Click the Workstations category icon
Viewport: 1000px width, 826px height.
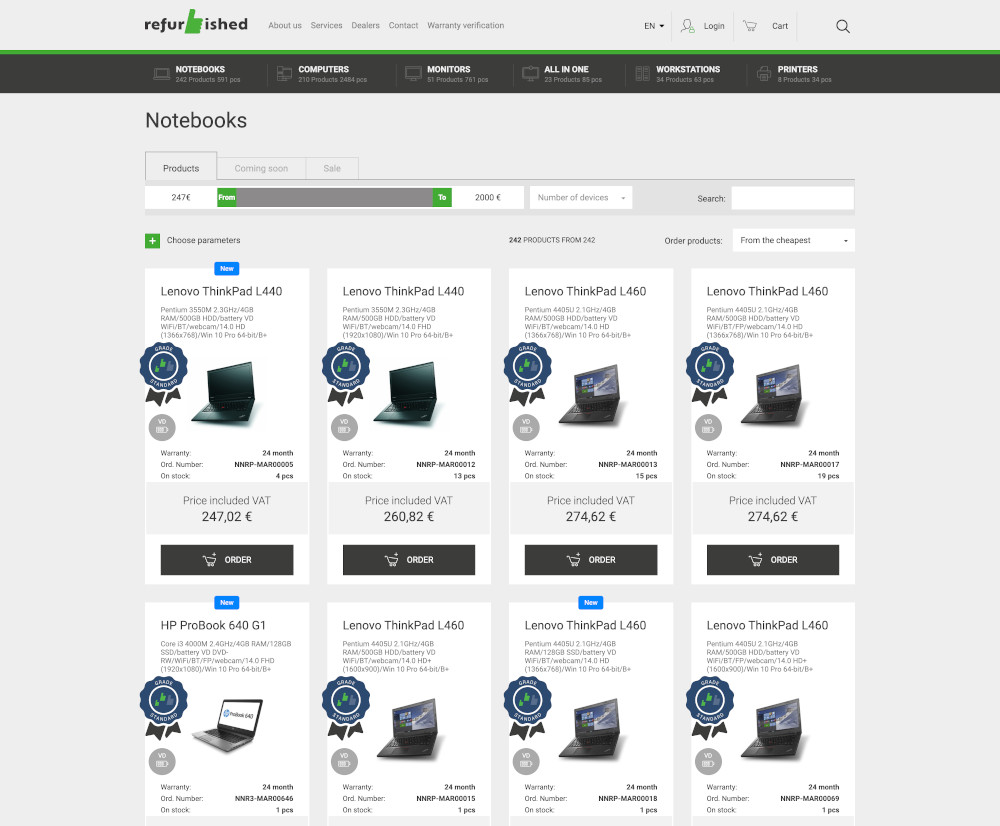[642, 74]
